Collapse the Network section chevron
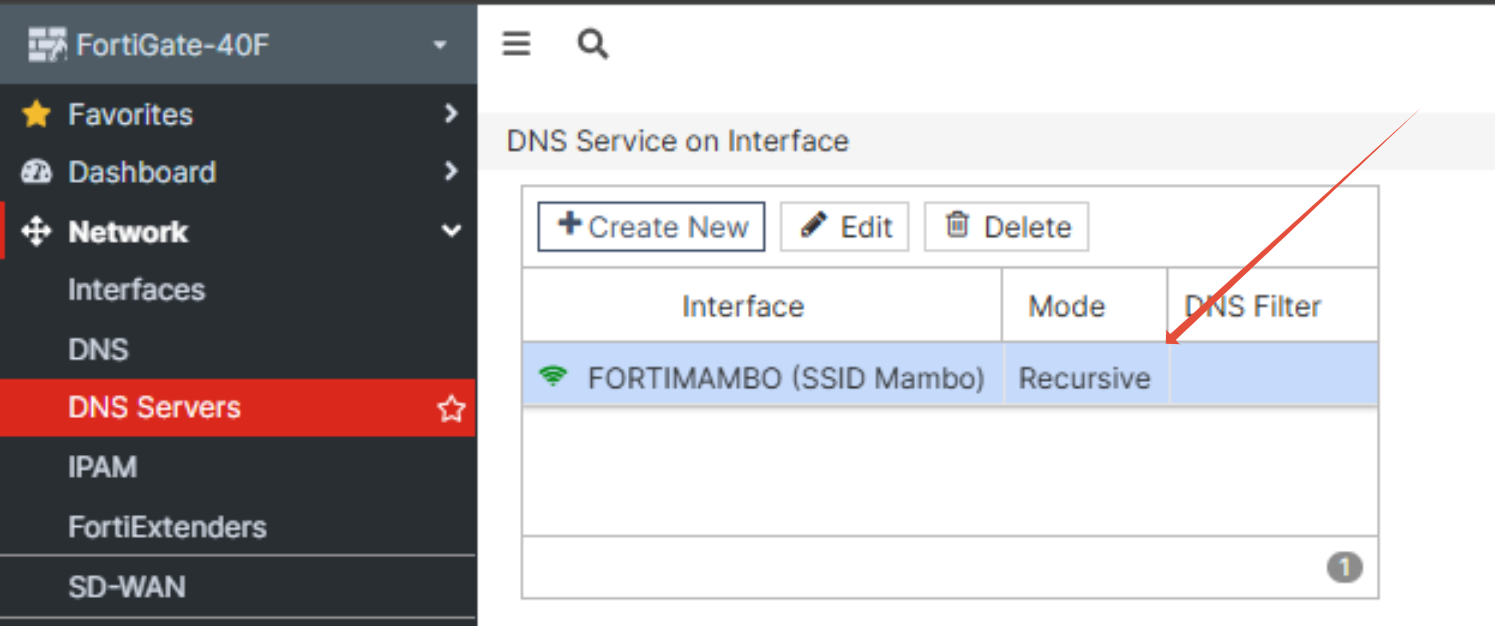 (451, 232)
